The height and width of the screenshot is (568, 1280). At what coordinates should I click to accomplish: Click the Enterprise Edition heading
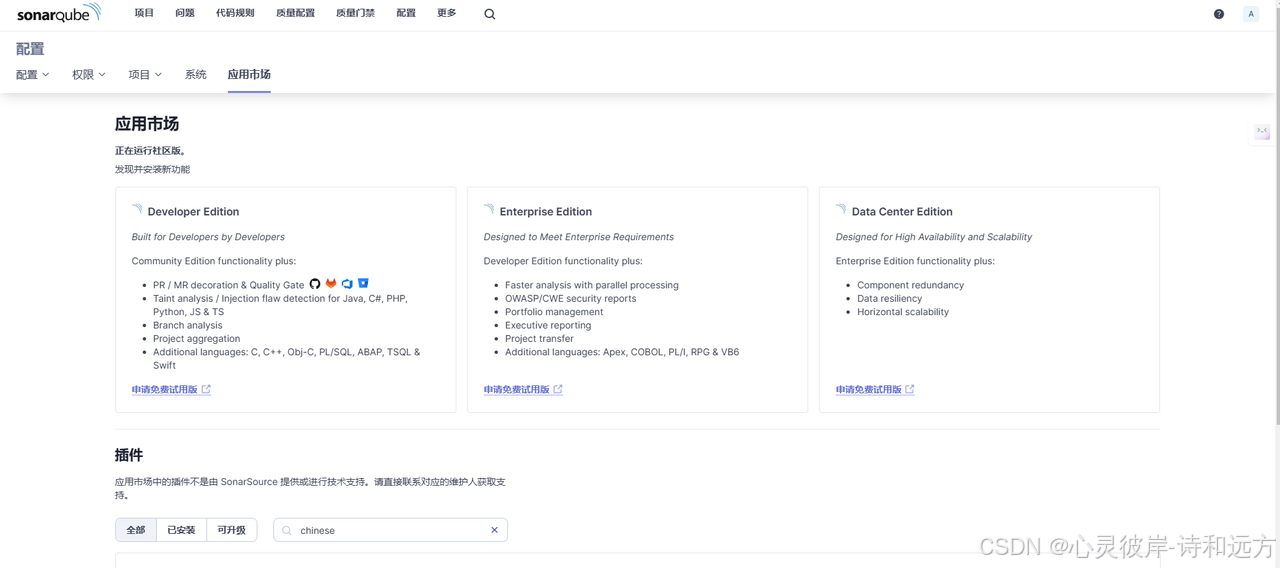point(546,211)
